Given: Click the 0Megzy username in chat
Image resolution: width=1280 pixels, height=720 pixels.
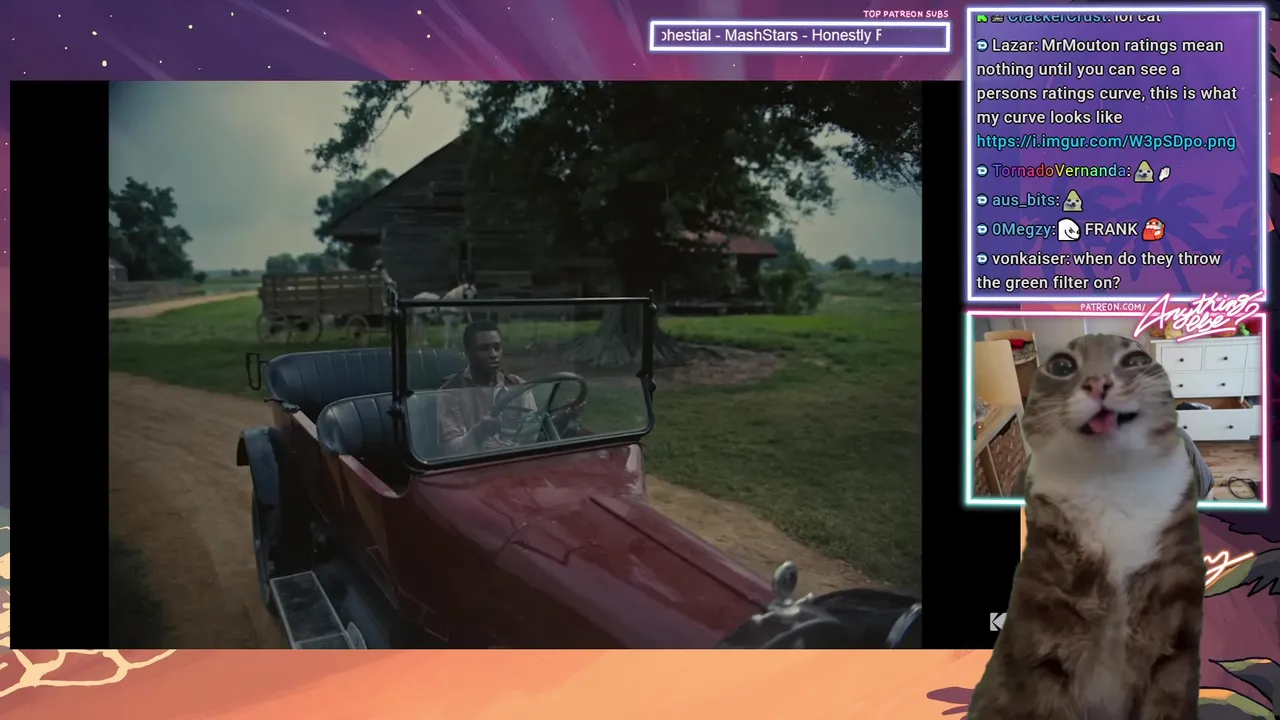Looking at the screenshot, I should (1022, 229).
